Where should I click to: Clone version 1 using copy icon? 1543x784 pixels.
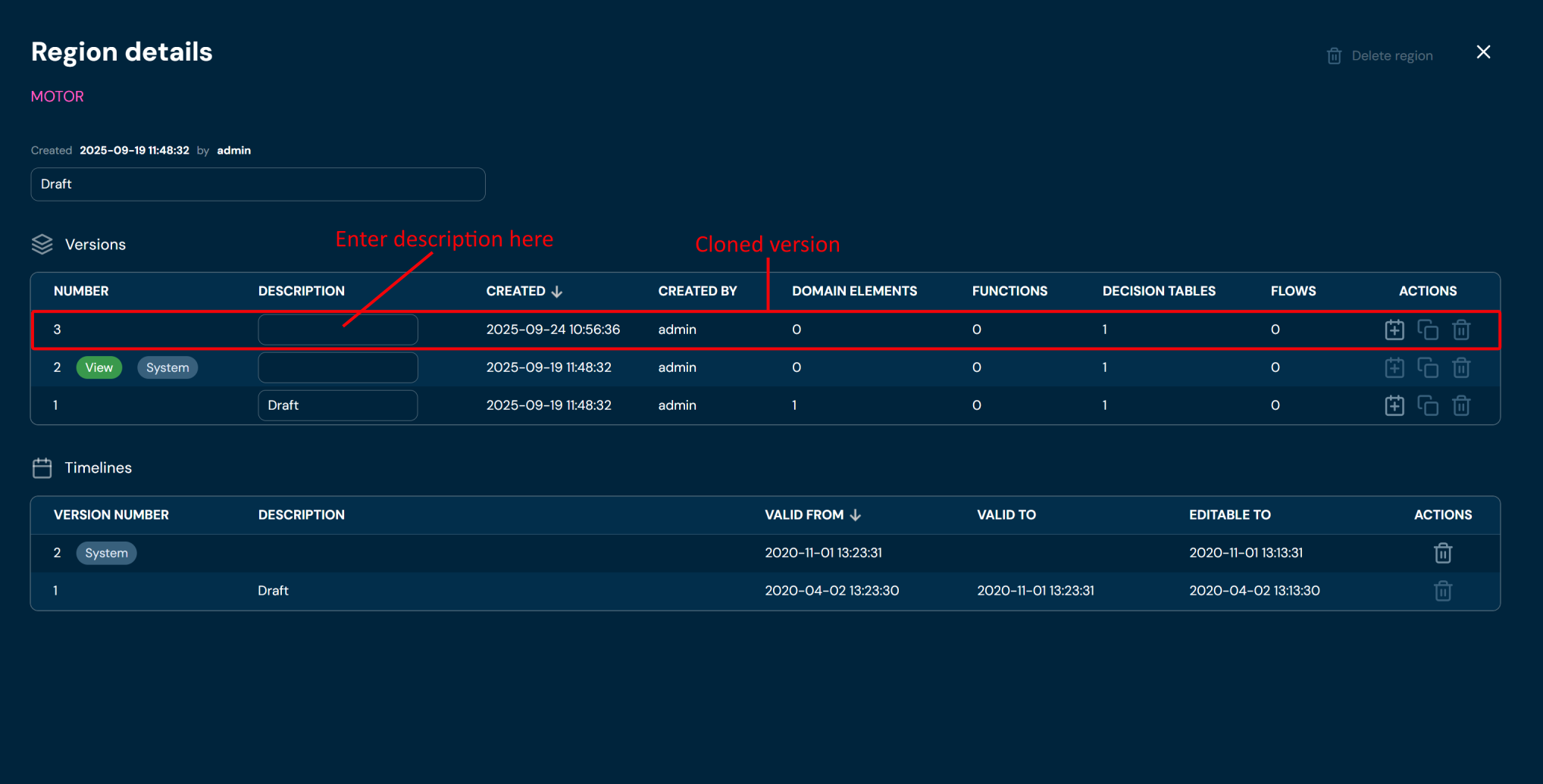pos(1428,405)
